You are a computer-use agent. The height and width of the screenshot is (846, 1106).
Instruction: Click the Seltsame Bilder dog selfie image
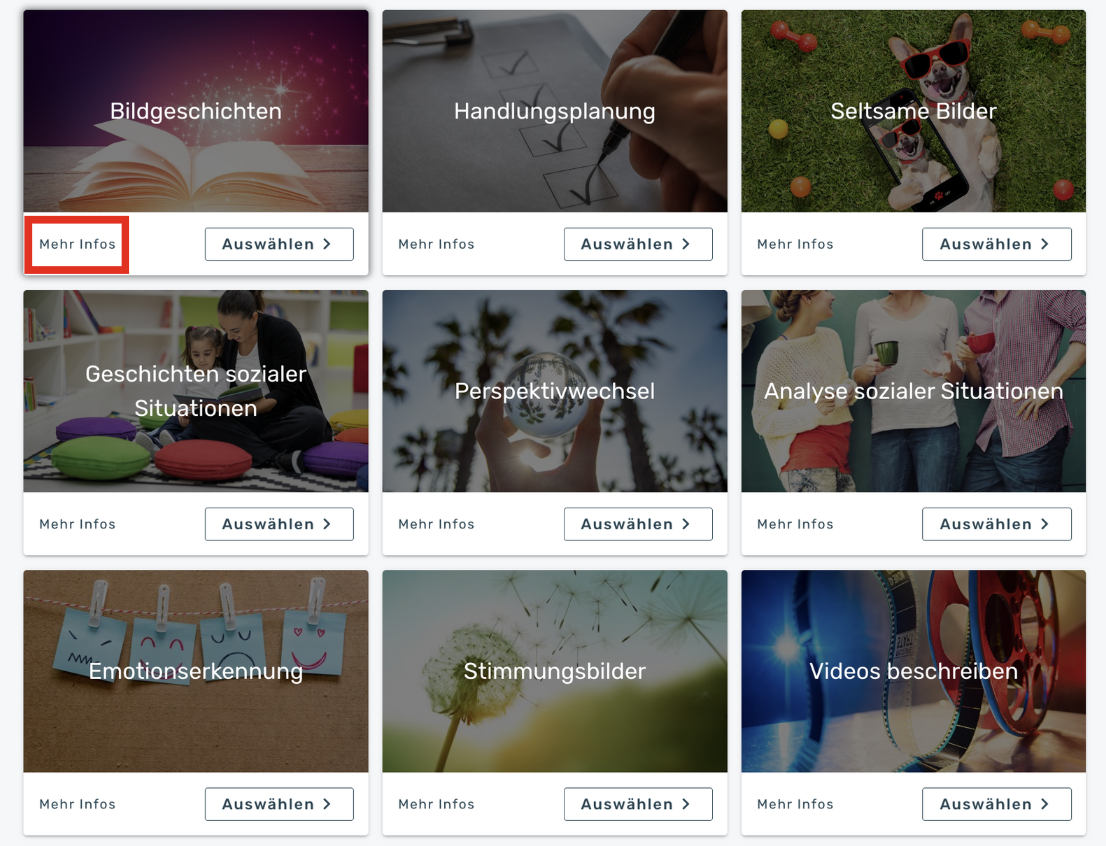point(913,111)
